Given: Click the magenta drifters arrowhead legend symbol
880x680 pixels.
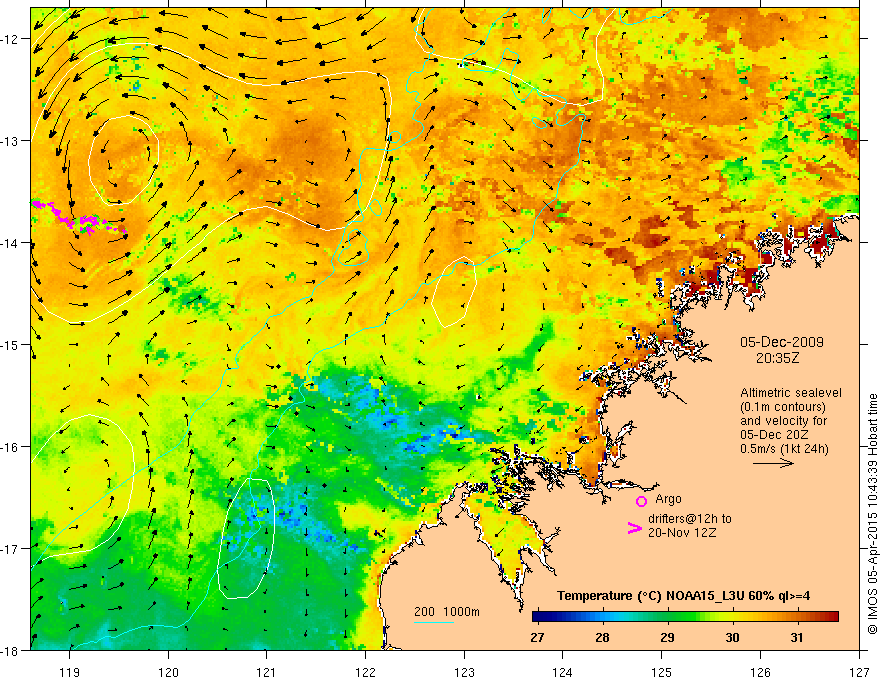Looking at the screenshot, I should point(634,528).
